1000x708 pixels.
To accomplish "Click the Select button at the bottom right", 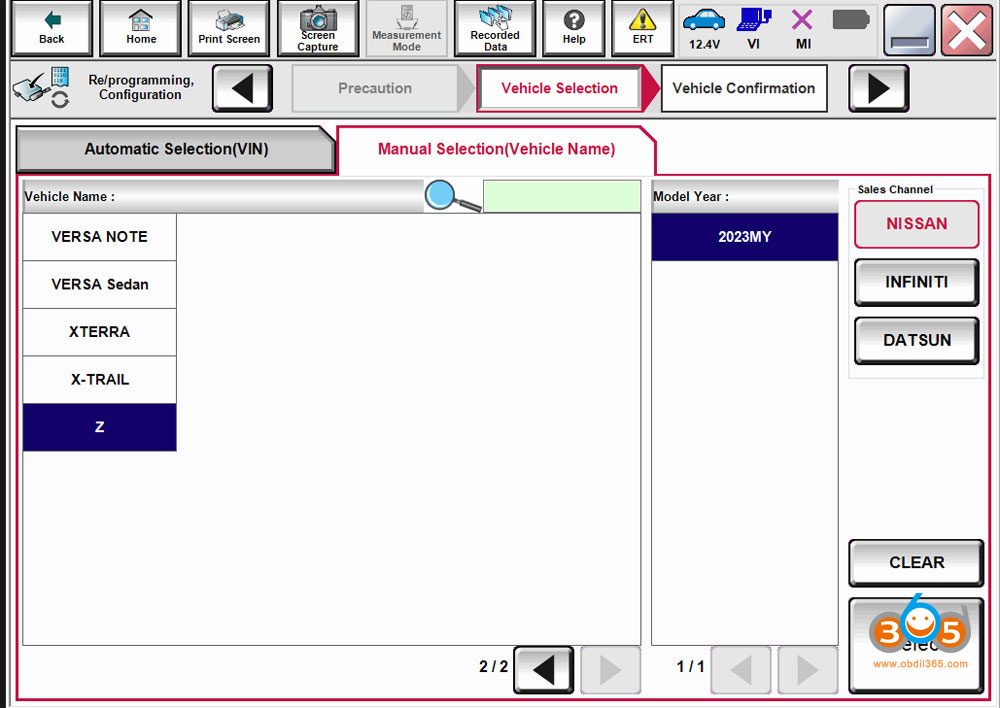I will (x=916, y=645).
